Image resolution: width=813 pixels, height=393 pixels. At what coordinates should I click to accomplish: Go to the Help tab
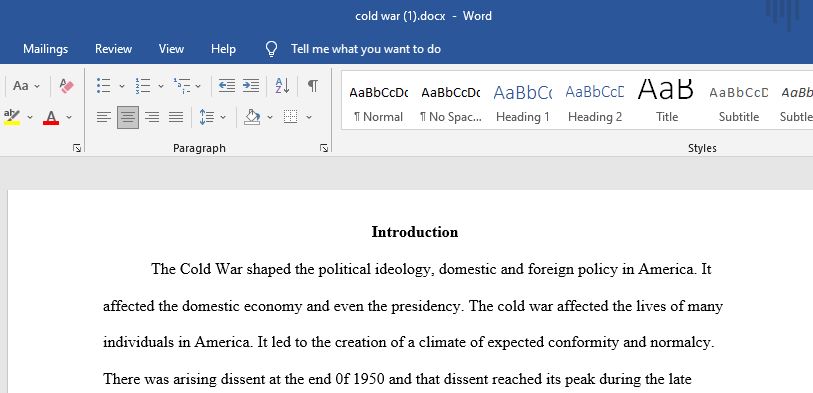[223, 49]
